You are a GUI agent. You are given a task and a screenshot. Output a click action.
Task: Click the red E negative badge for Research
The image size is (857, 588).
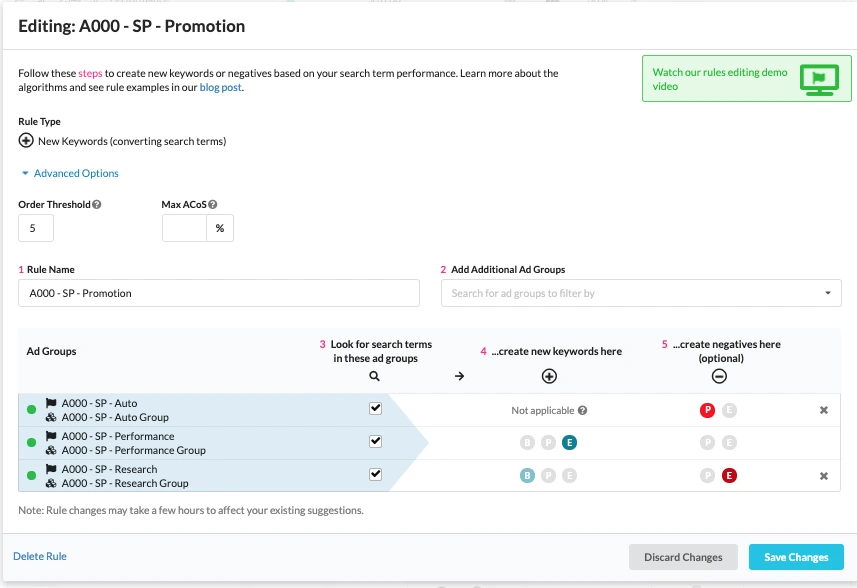point(729,476)
